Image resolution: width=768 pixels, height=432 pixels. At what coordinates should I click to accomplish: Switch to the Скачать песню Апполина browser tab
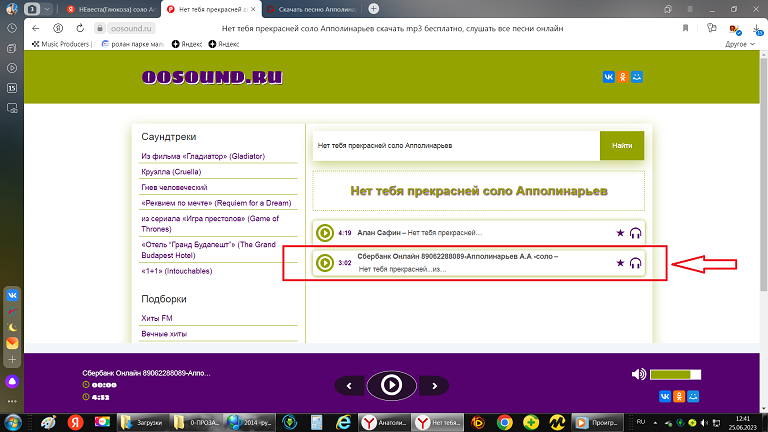point(312,9)
